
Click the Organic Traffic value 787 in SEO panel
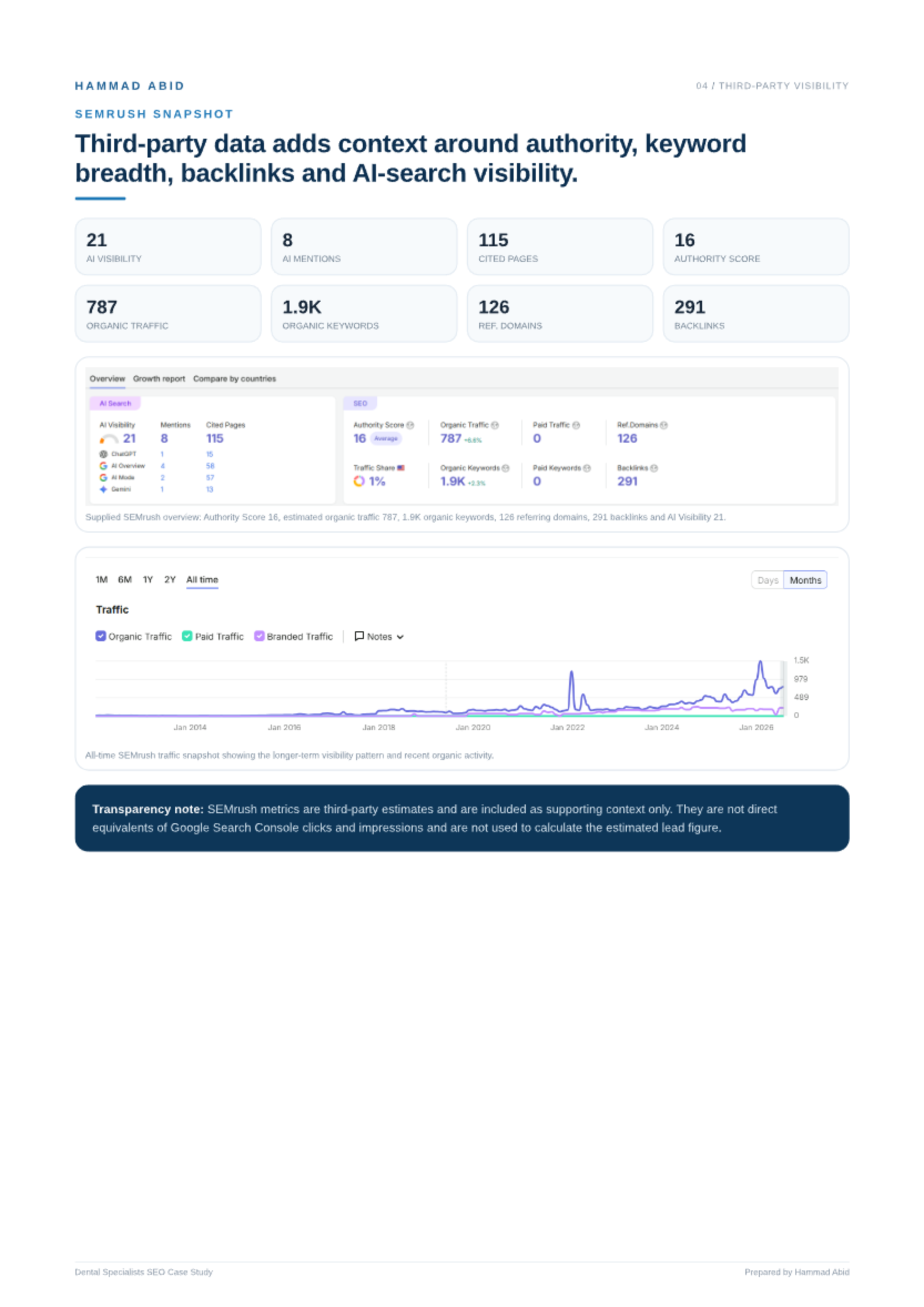coord(450,438)
